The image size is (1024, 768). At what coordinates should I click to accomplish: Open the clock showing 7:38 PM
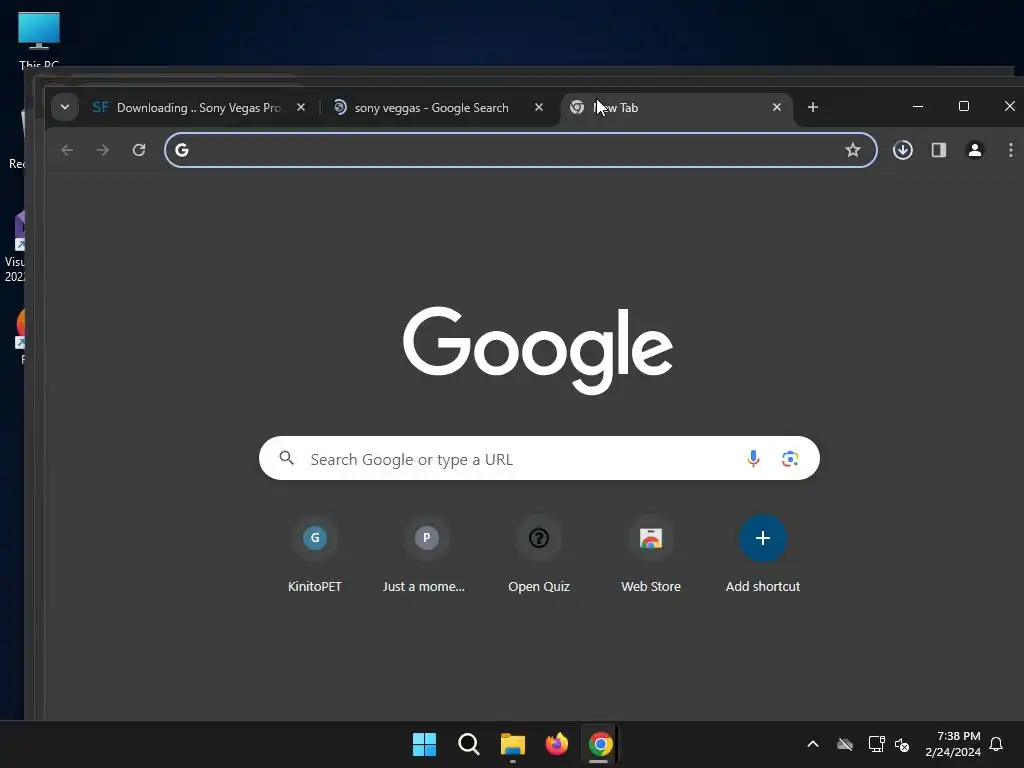(953, 744)
